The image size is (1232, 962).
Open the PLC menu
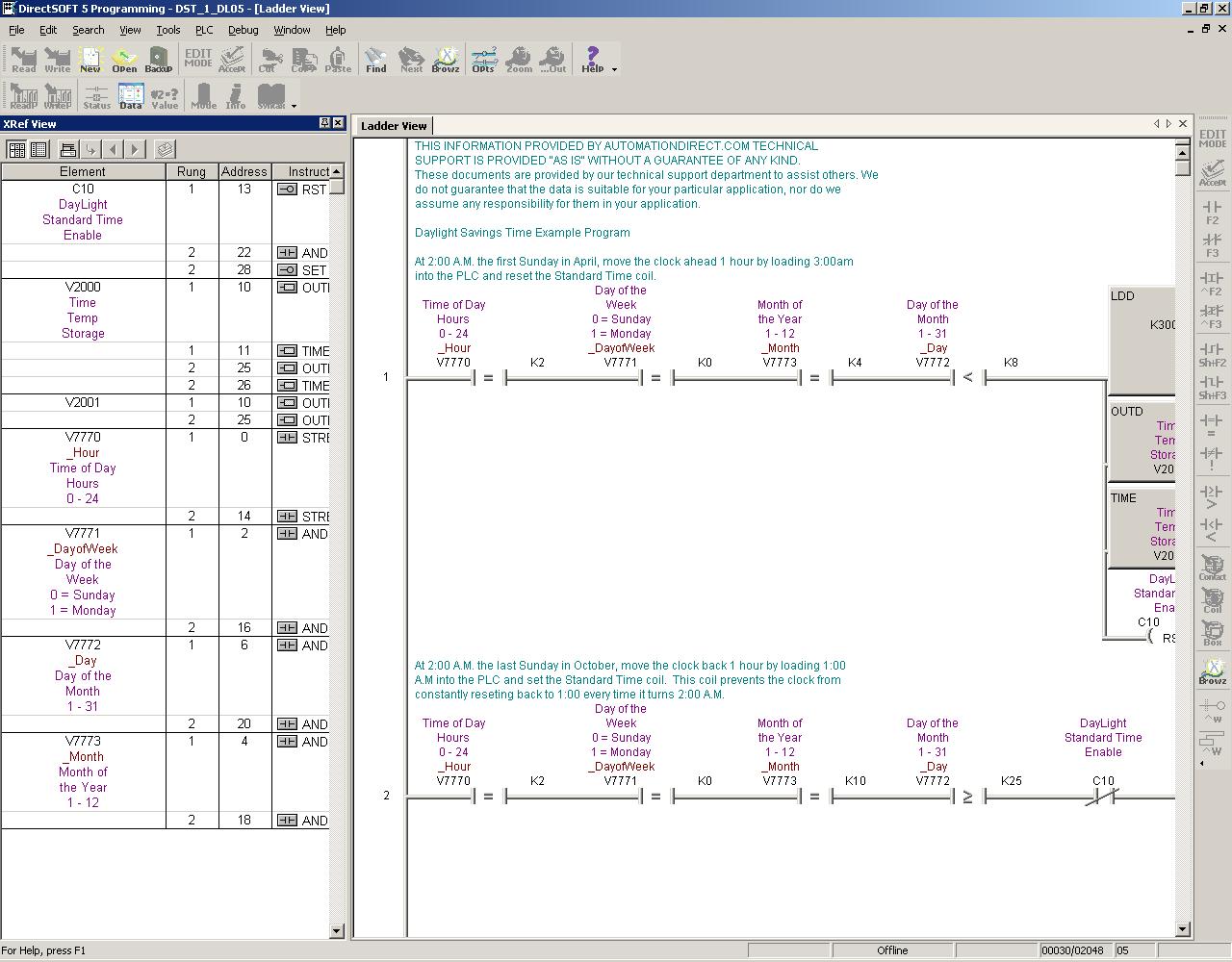pos(204,30)
